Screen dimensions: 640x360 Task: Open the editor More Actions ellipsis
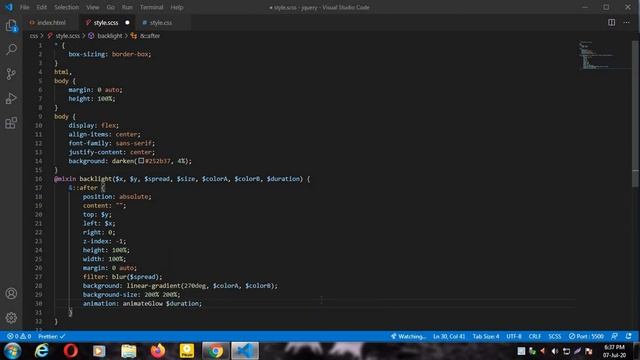pyautogui.click(x=627, y=22)
